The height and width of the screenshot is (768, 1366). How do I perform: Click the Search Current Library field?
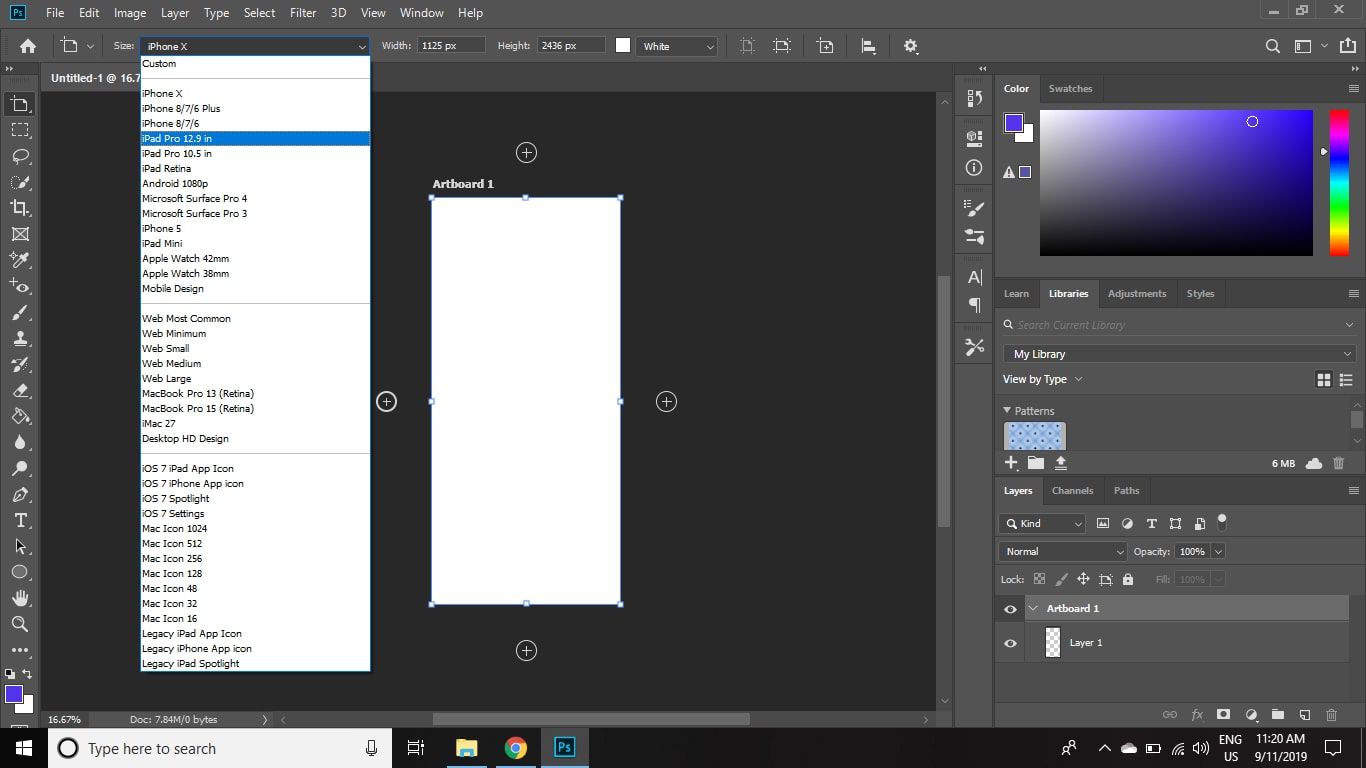(1179, 325)
